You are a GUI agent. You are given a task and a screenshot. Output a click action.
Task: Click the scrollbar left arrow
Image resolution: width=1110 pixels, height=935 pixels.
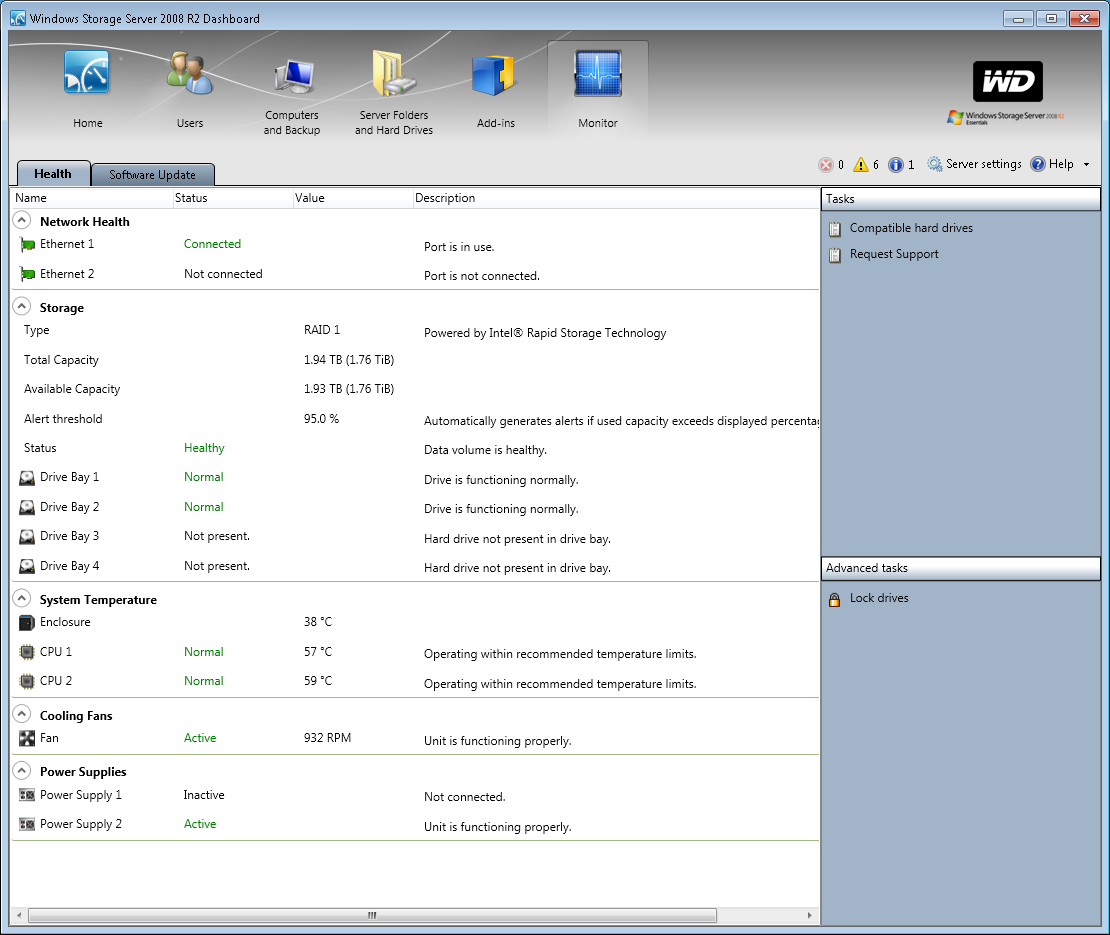coord(19,915)
